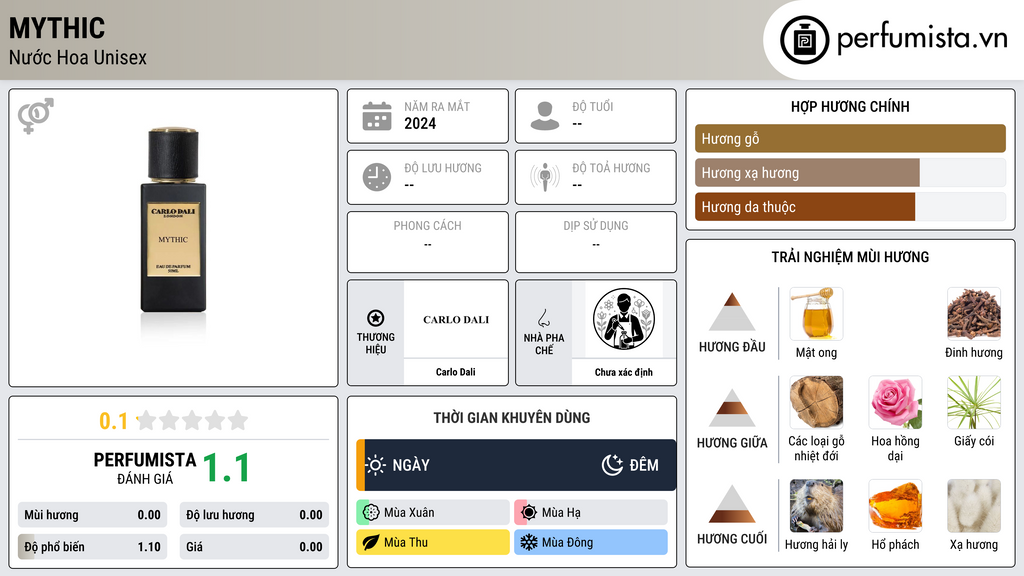Click the calendar icon for release year
Screen dimensions: 1024x576
[377, 116]
